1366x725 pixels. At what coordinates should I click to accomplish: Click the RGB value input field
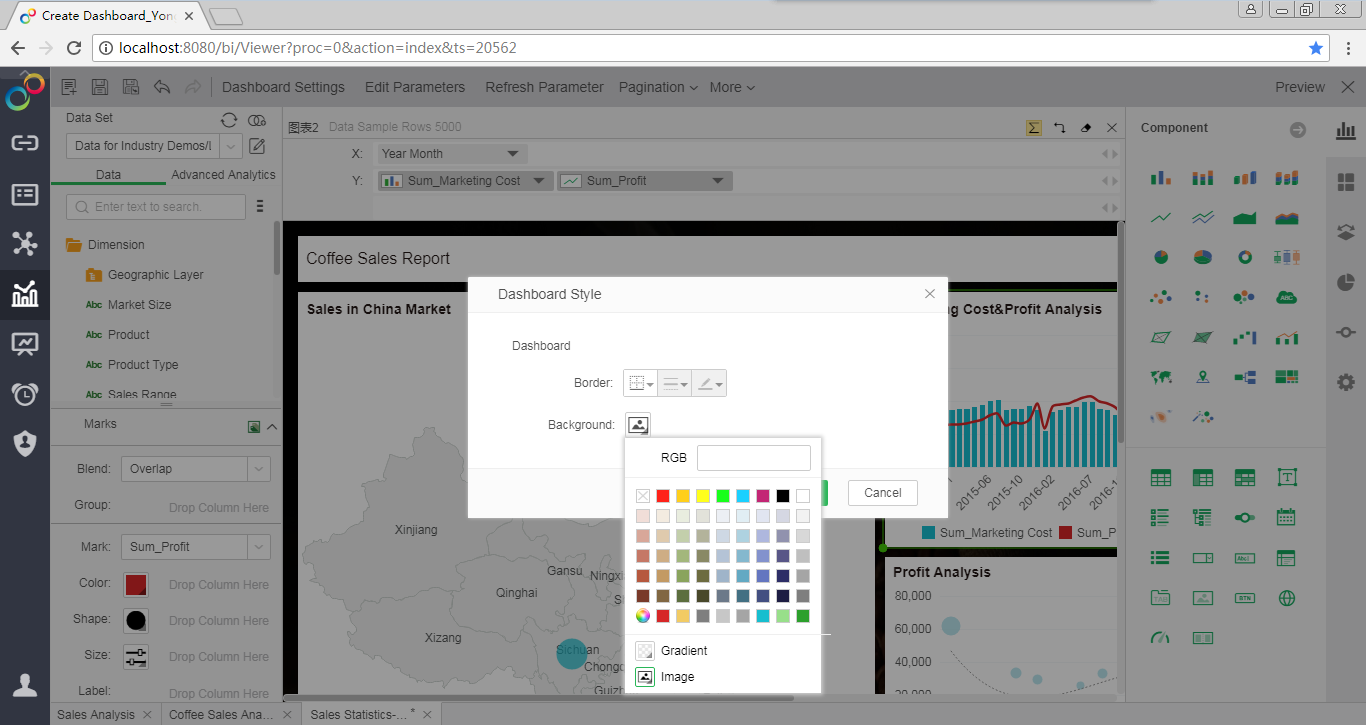click(x=754, y=458)
